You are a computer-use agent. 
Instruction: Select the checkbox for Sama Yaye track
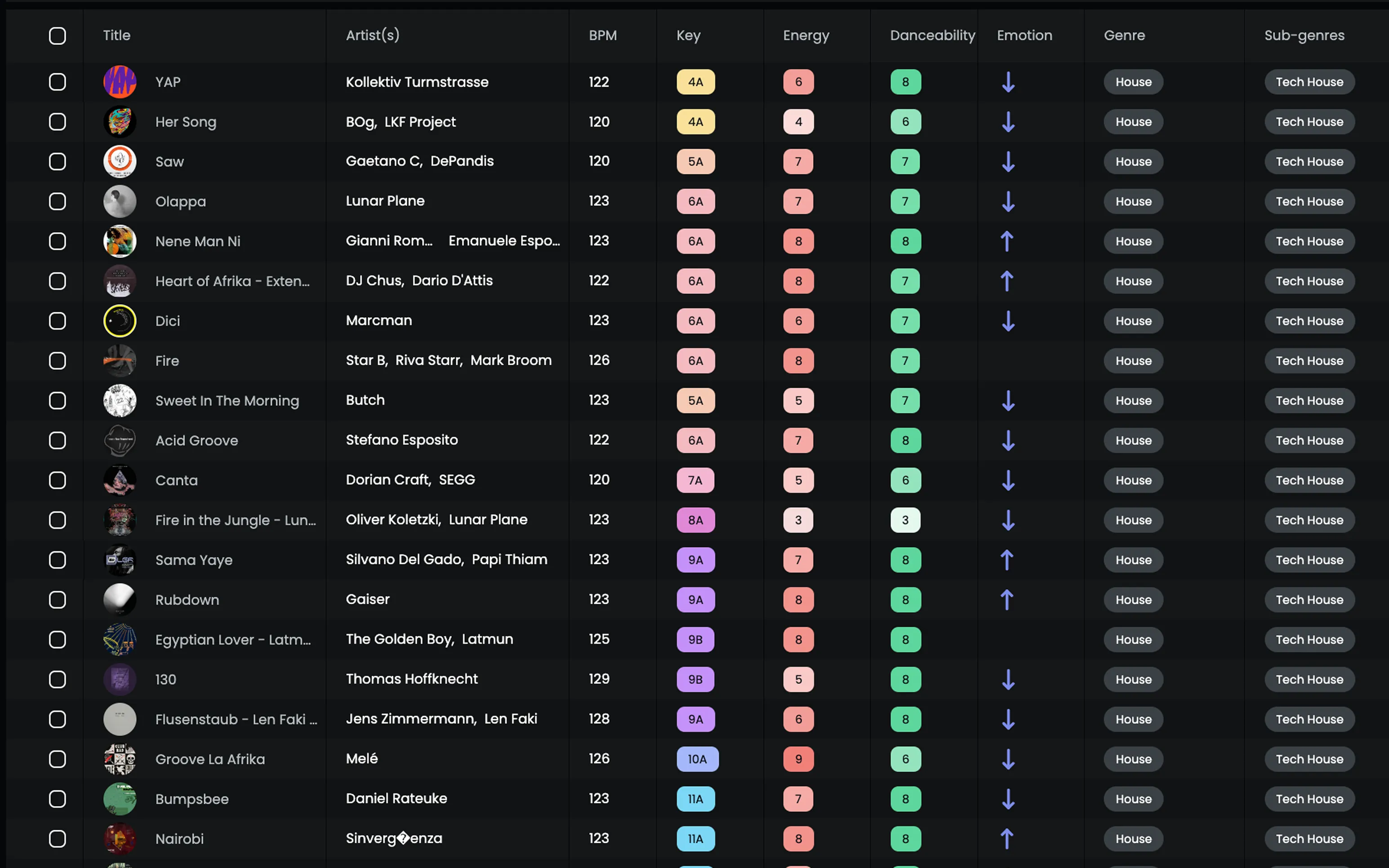click(58, 560)
